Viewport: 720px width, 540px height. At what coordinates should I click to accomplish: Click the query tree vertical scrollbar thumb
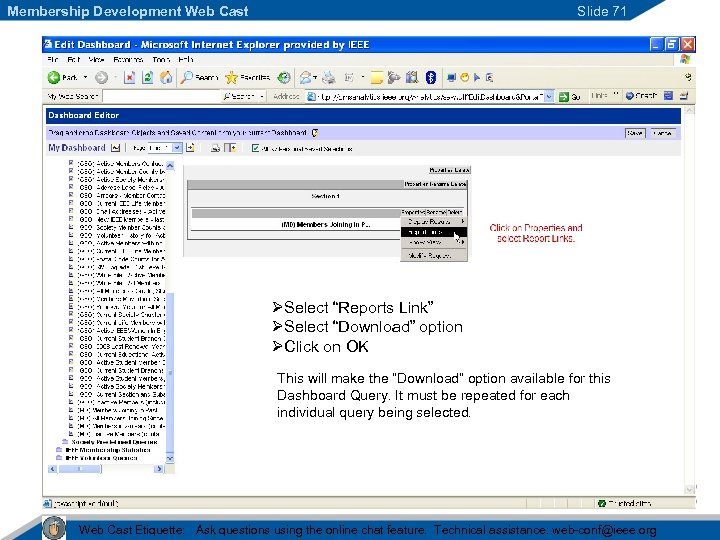click(170, 372)
